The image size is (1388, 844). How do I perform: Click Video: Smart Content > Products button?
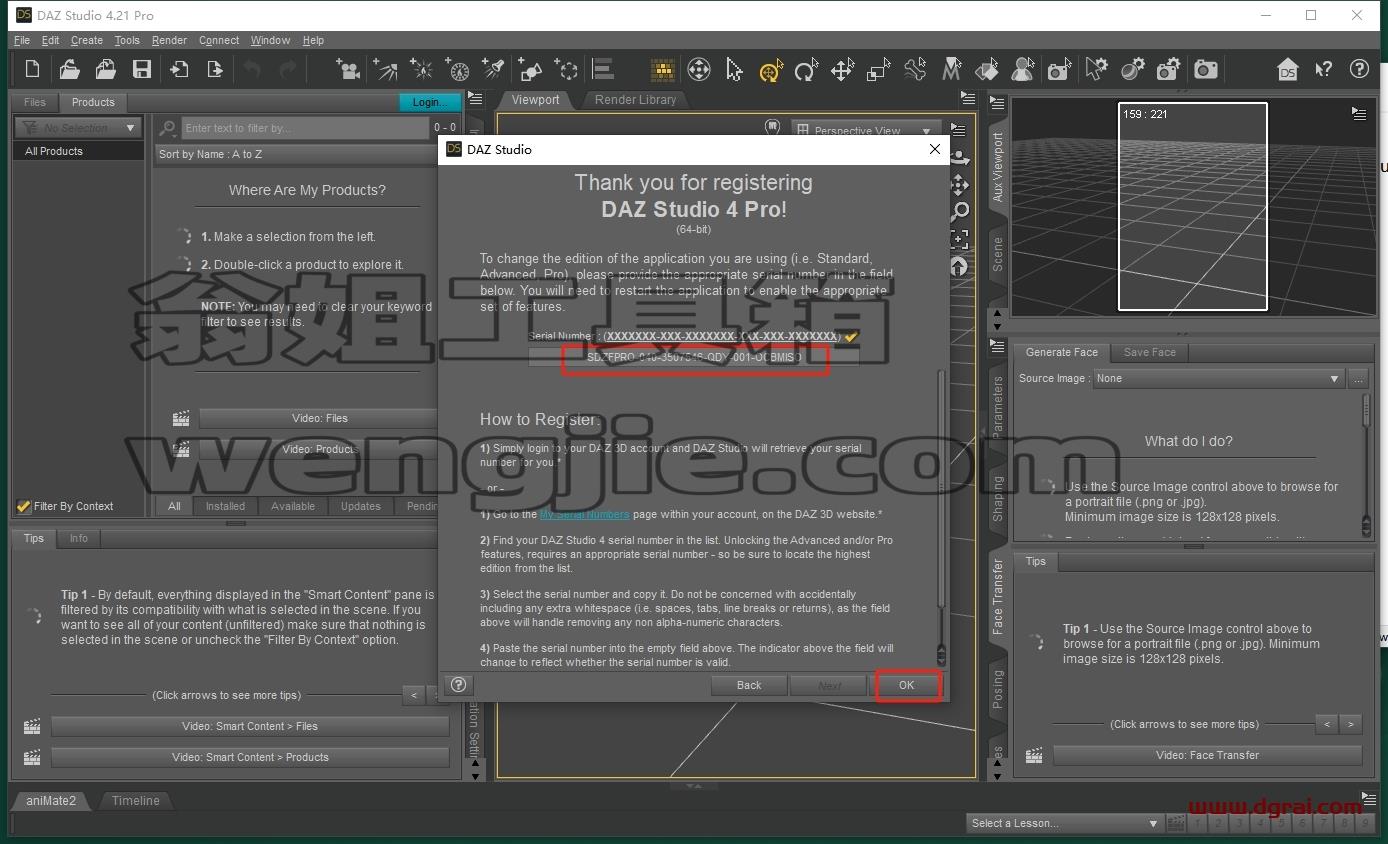(x=250, y=757)
